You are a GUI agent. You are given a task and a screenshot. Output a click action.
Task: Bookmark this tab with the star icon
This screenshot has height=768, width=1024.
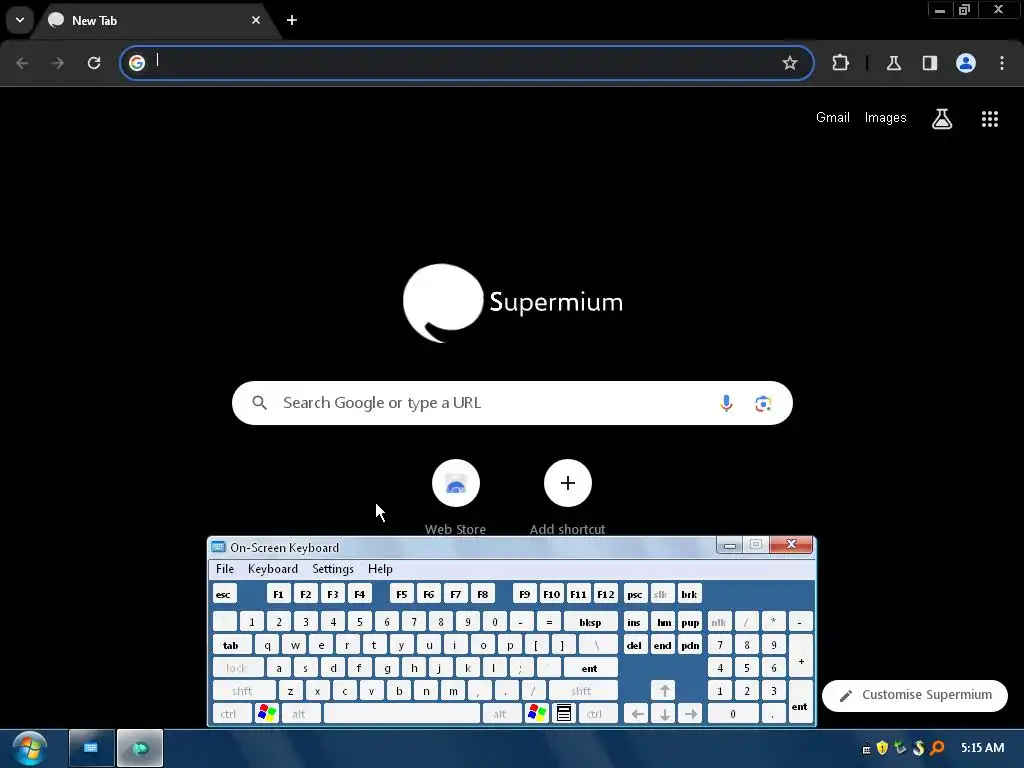[x=790, y=63]
